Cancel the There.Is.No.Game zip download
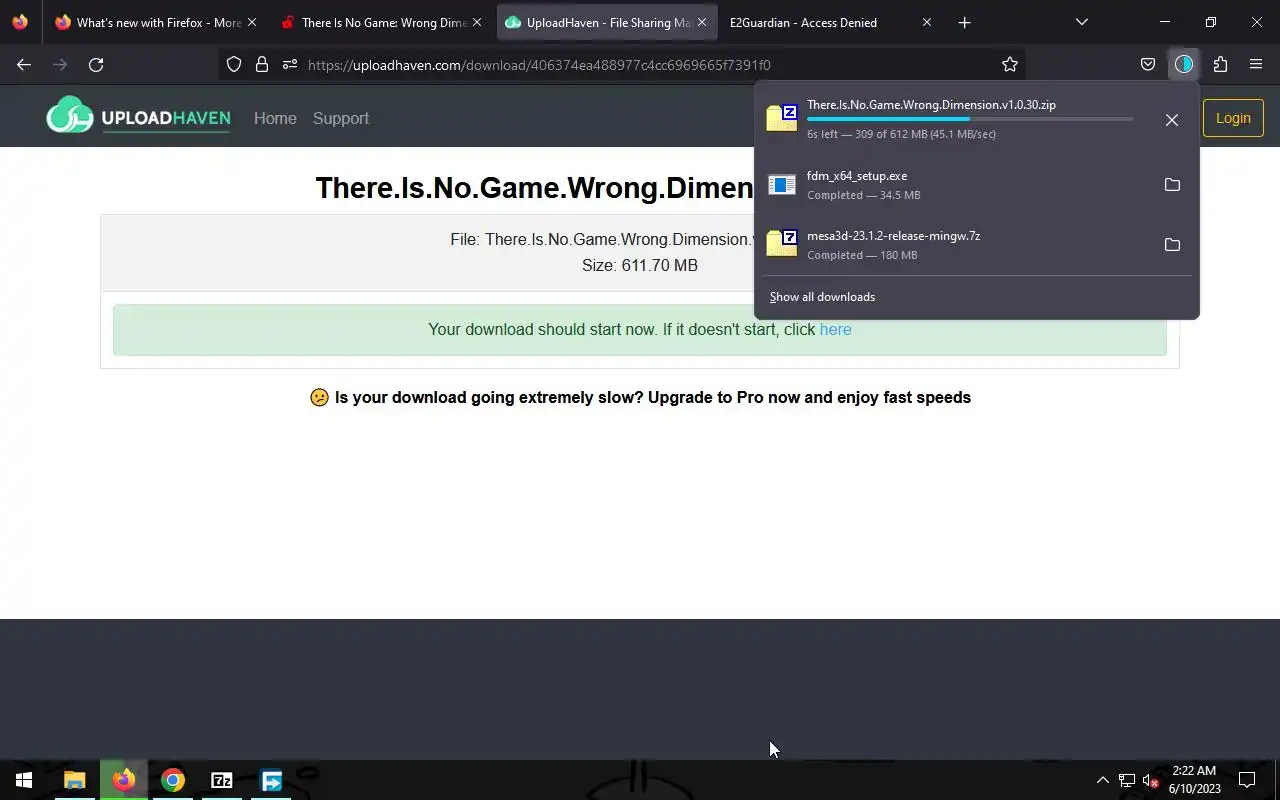Screen dimensions: 1280x800 [x=1172, y=120]
